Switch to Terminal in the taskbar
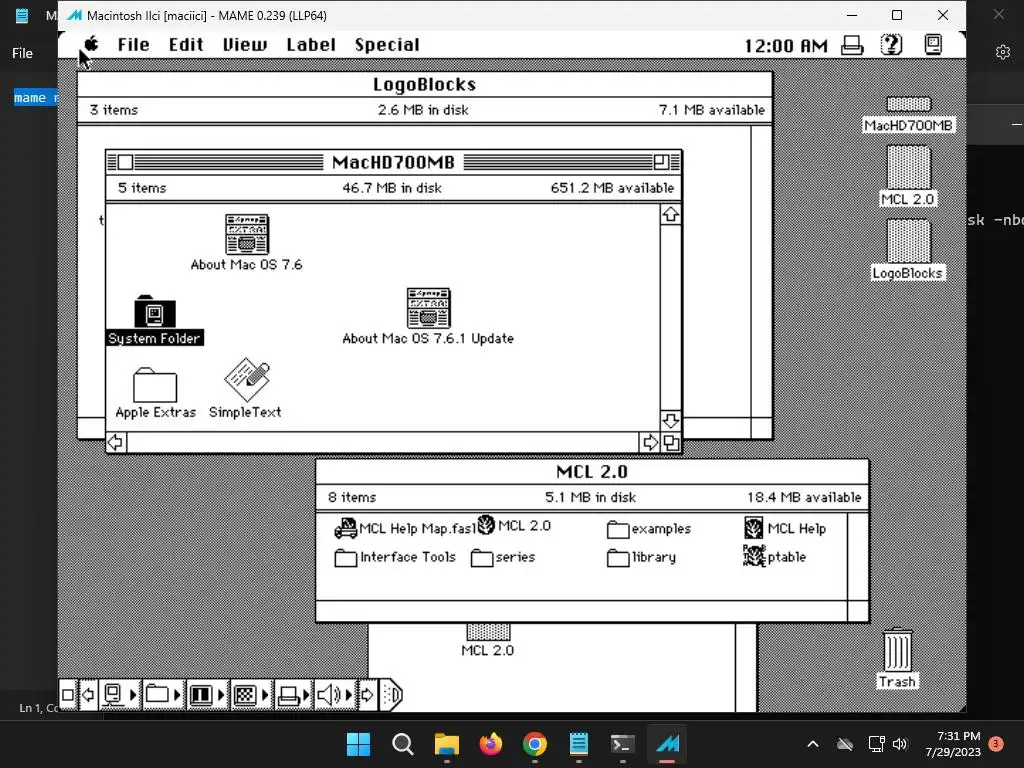This screenshot has height=768, width=1024. (x=622, y=744)
